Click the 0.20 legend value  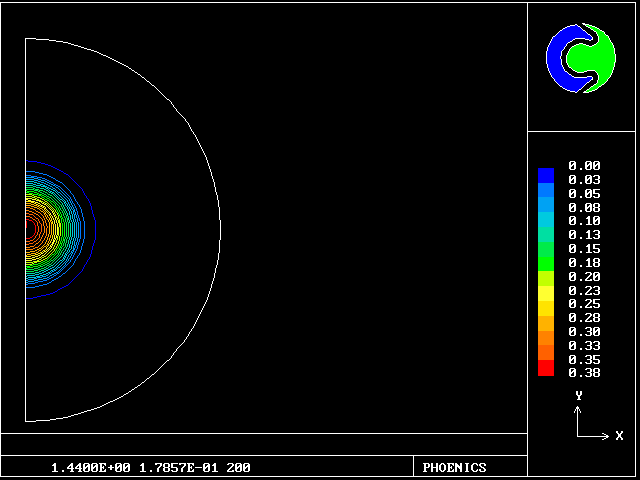click(584, 276)
